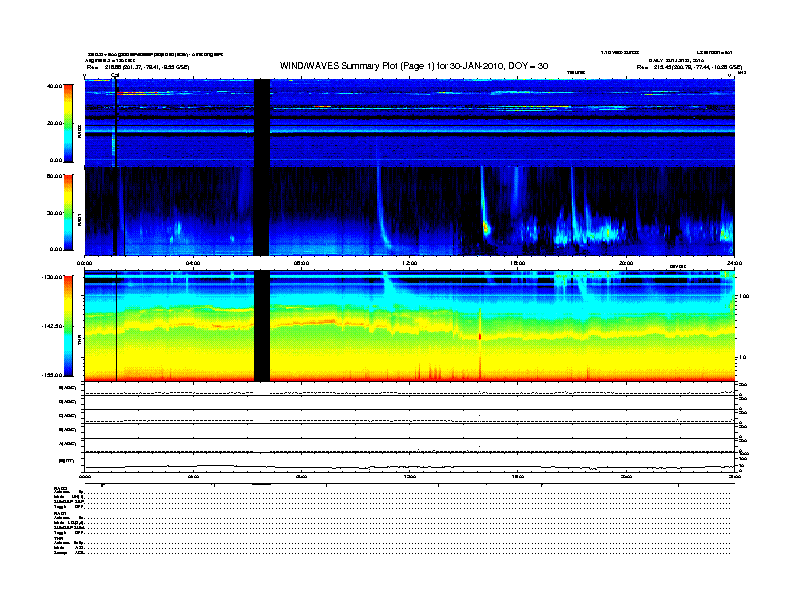
Task: Click the 12:00 time label under RAD1 panel
Action: click(x=410, y=263)
